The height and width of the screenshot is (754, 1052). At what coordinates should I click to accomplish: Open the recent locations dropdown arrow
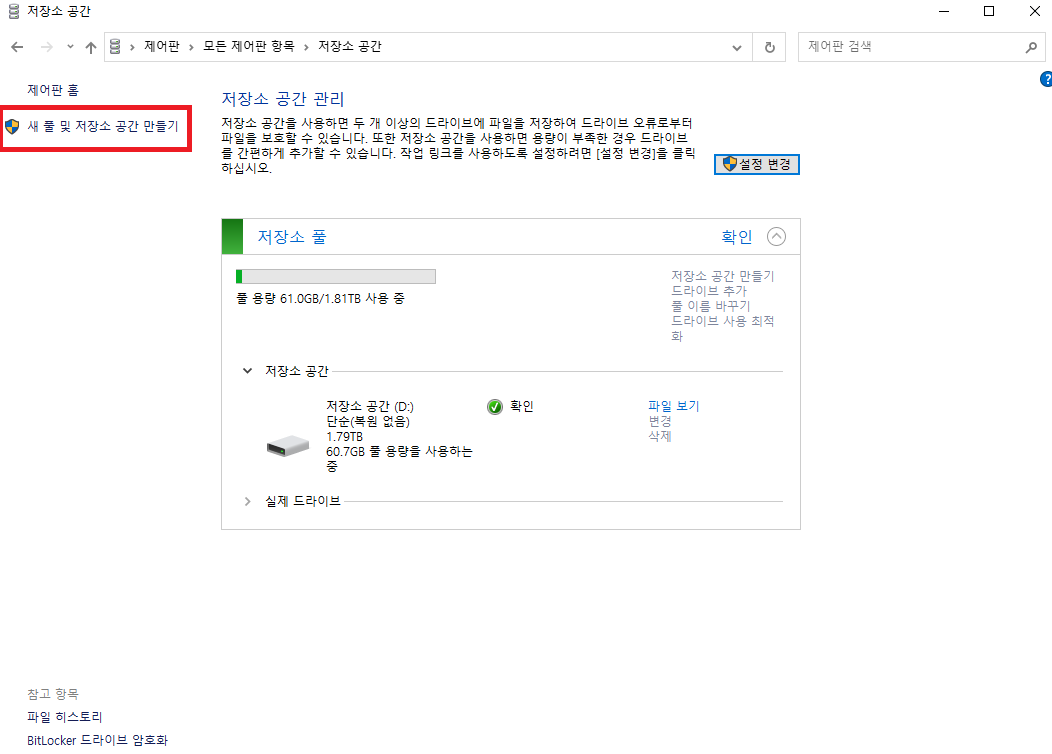[70, 47]
